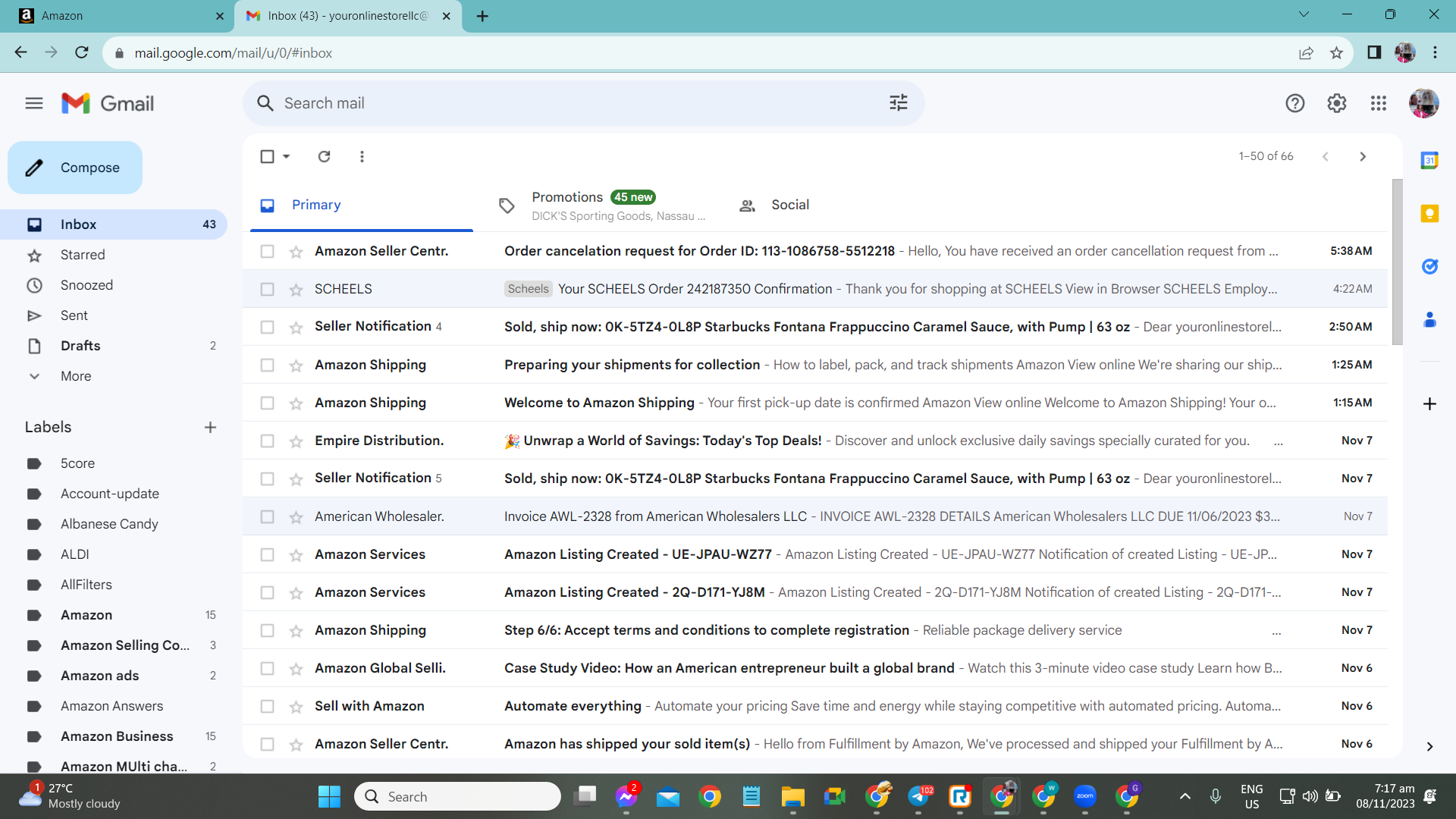Click the plus icon to get add-ons
The width and height of the screenshot is (1456, 819).
[1429, 403]
